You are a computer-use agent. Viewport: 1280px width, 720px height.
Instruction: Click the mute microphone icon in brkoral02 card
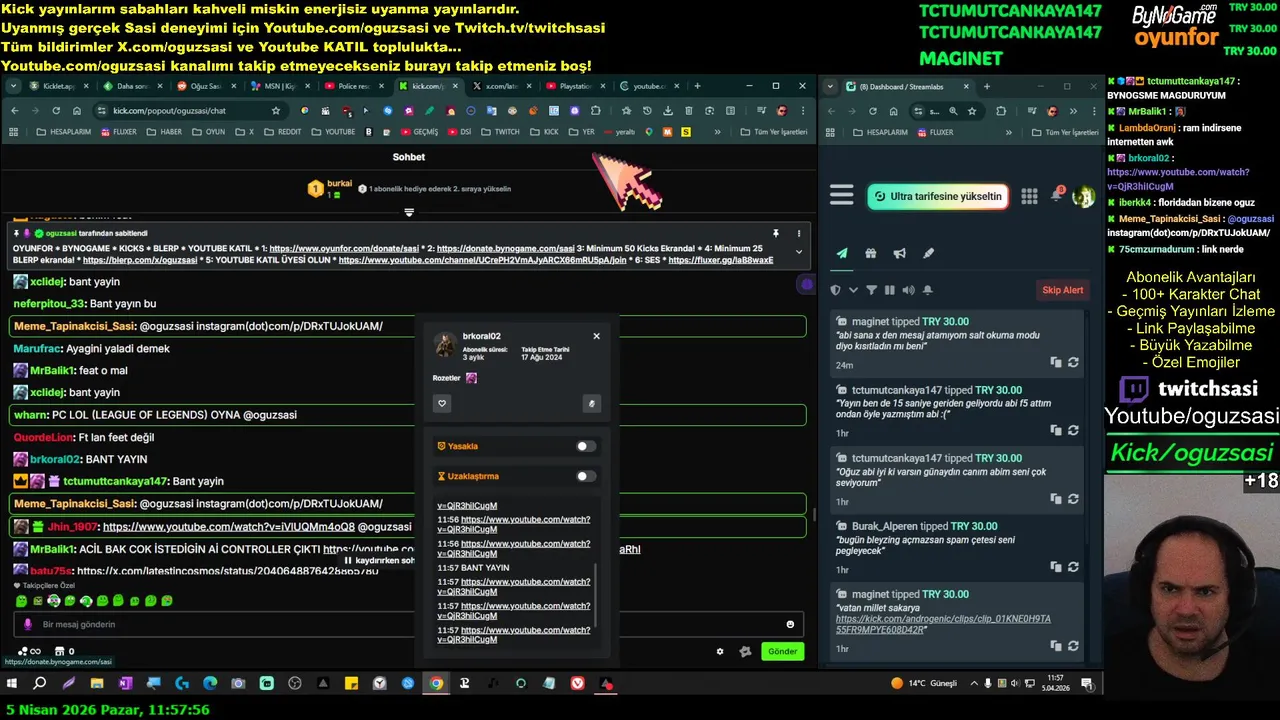coord(591,403)
